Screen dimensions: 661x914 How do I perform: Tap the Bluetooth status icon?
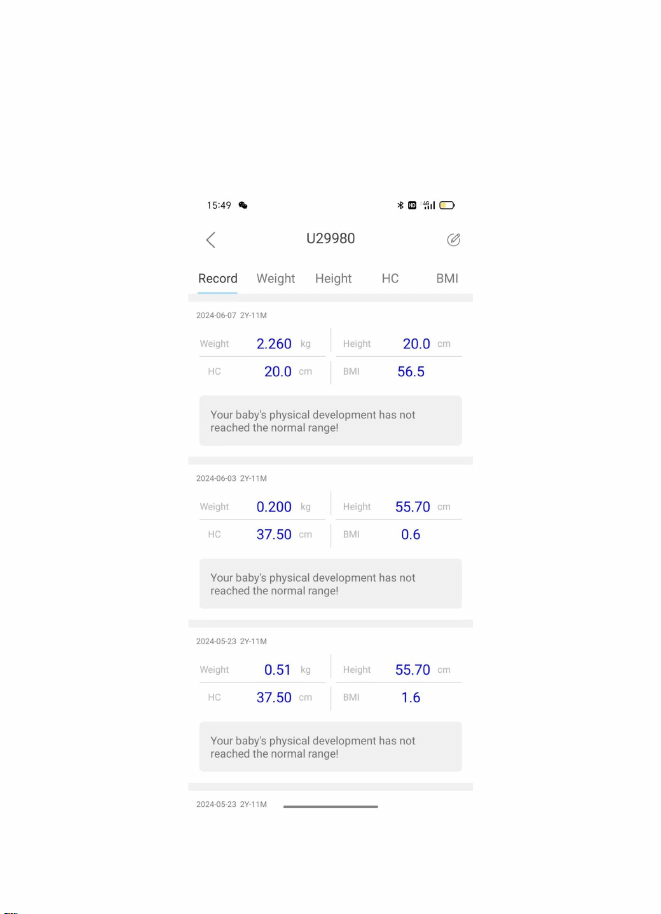(400, 205)
